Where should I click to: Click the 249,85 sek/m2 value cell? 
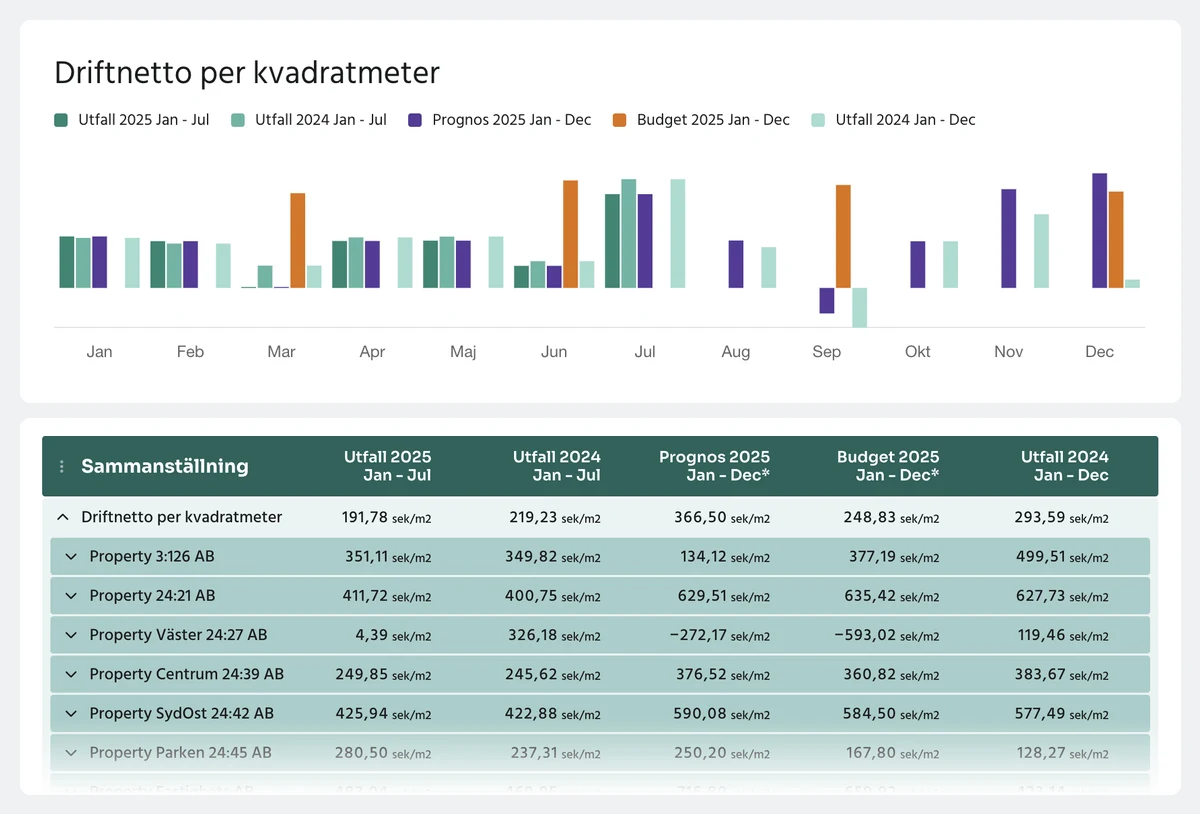coord(384,674)
